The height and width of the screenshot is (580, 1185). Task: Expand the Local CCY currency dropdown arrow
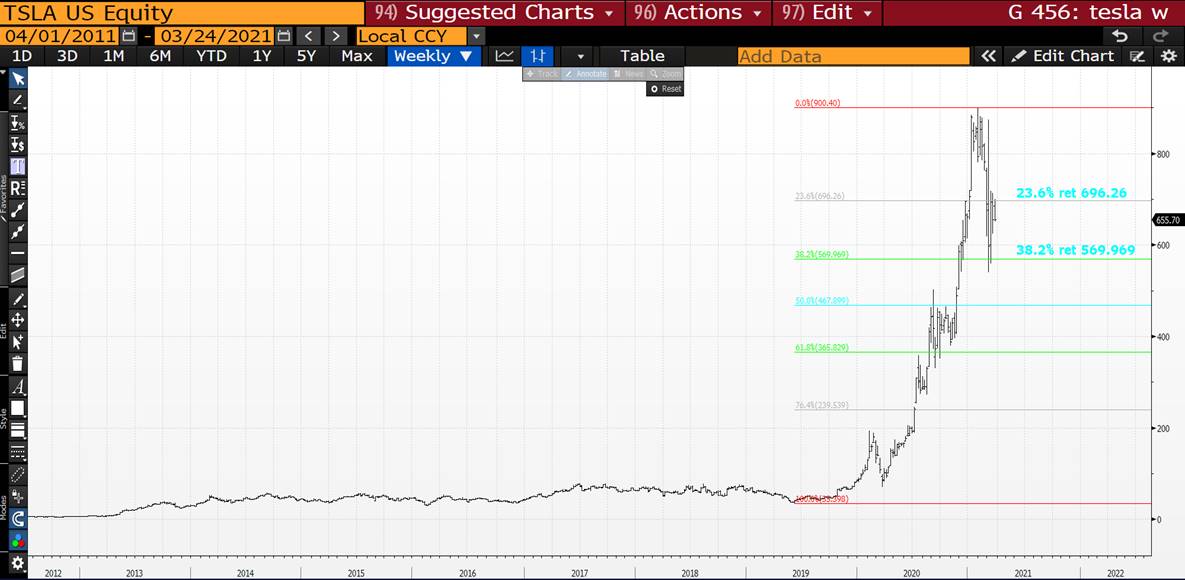[475, 36]
